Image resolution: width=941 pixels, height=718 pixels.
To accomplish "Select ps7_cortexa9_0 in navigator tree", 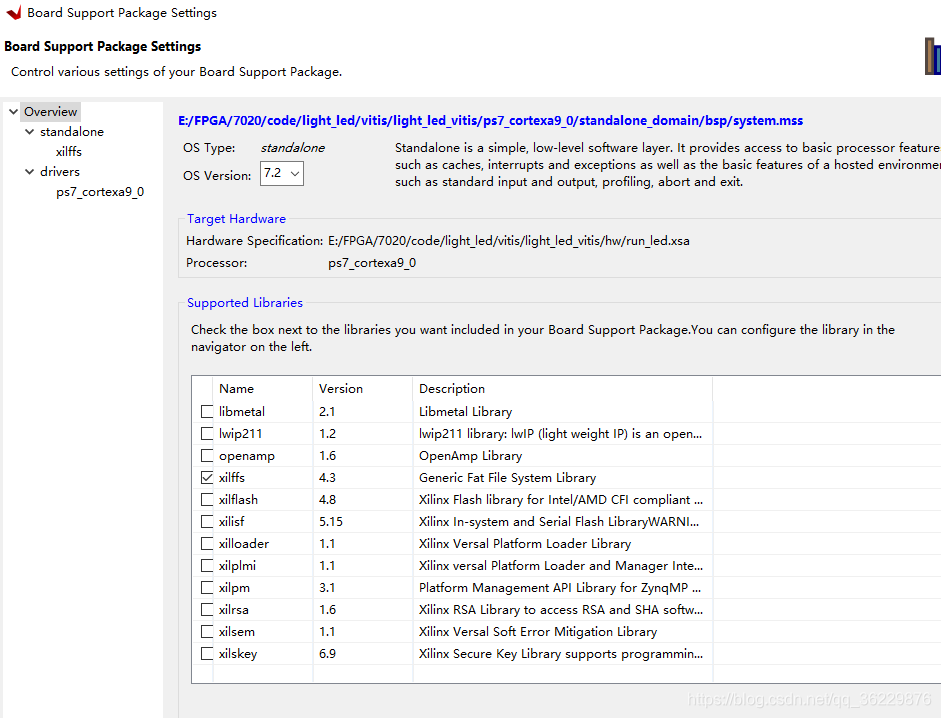I will 100,192.
